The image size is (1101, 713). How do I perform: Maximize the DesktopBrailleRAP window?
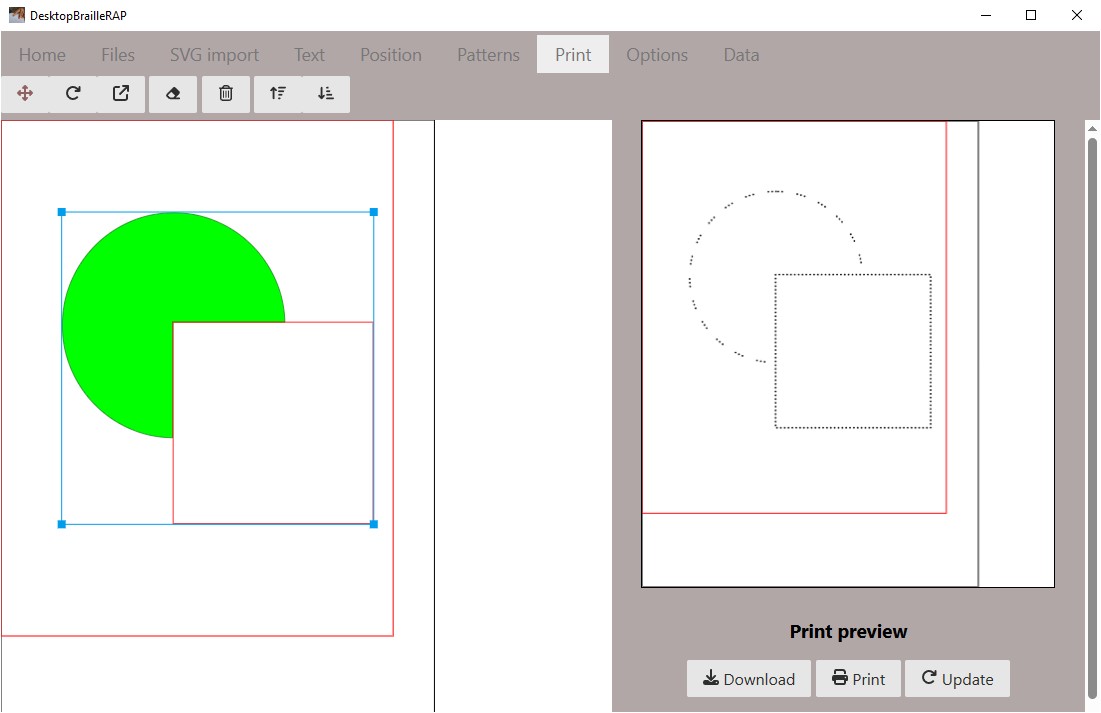[1031, 15]
